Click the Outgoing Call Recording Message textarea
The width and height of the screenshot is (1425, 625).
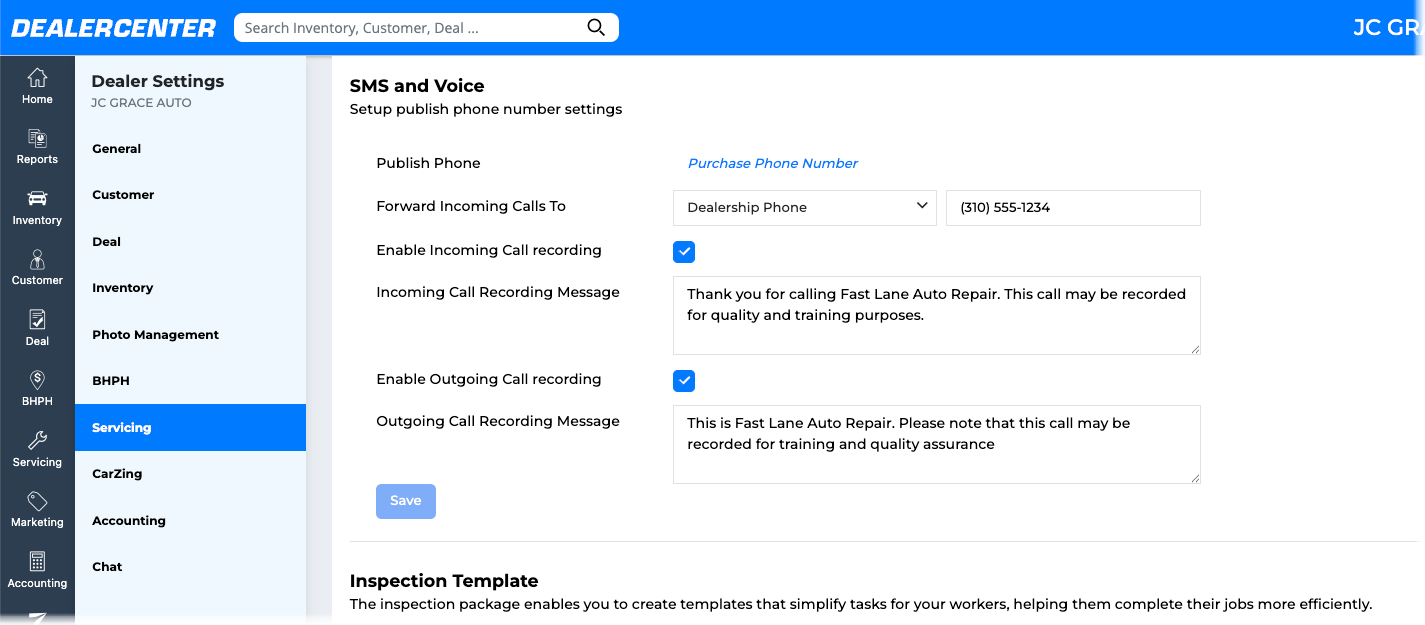click(x=937, y=445)
